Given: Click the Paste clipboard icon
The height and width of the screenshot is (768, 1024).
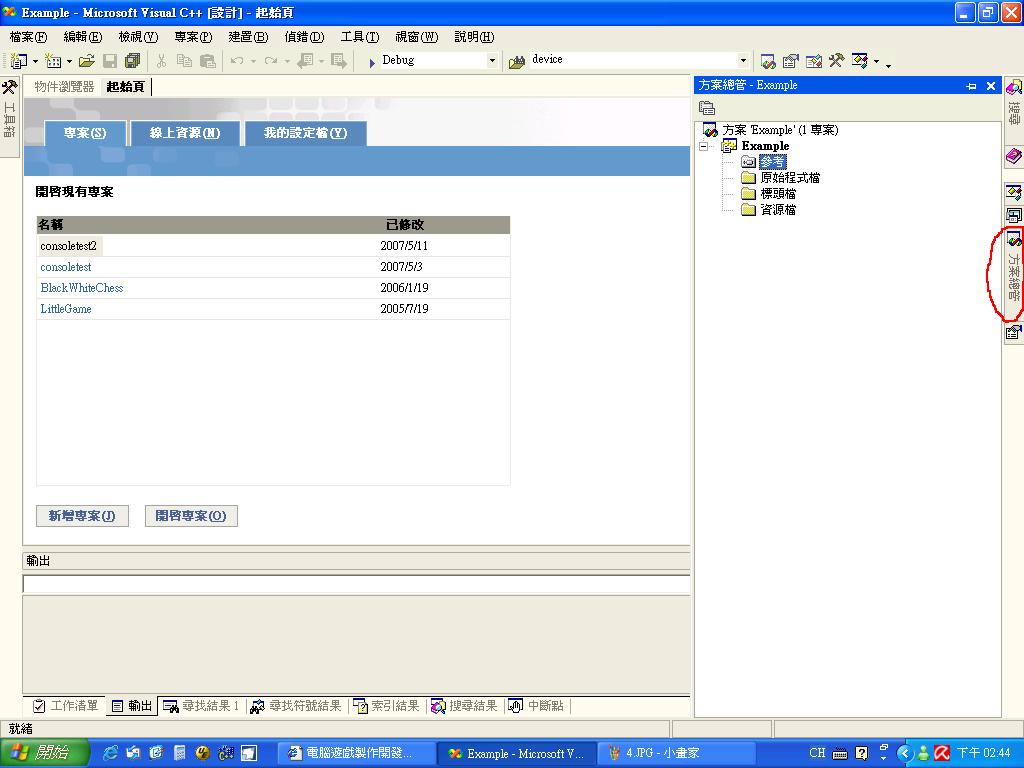Looking at the screenshot, I should 208,61.
